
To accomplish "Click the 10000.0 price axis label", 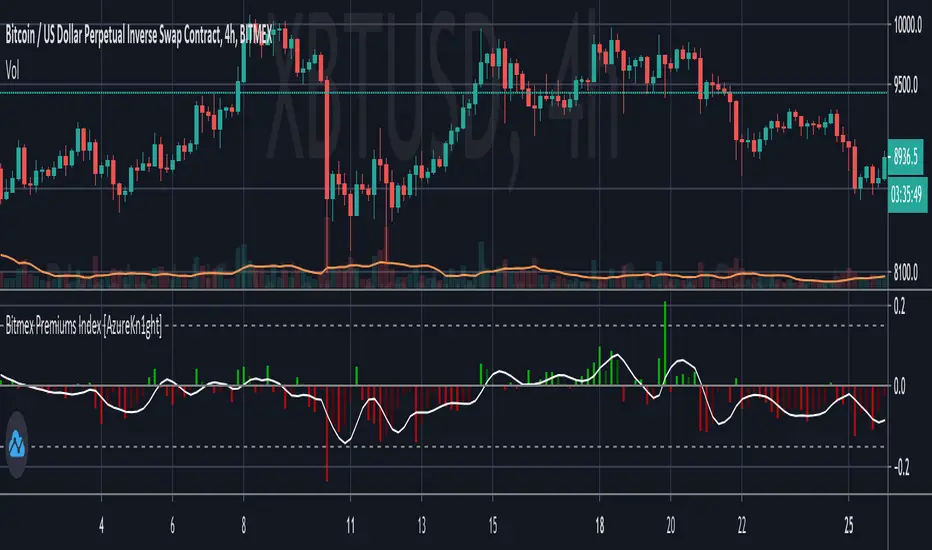I will [907, 25].
